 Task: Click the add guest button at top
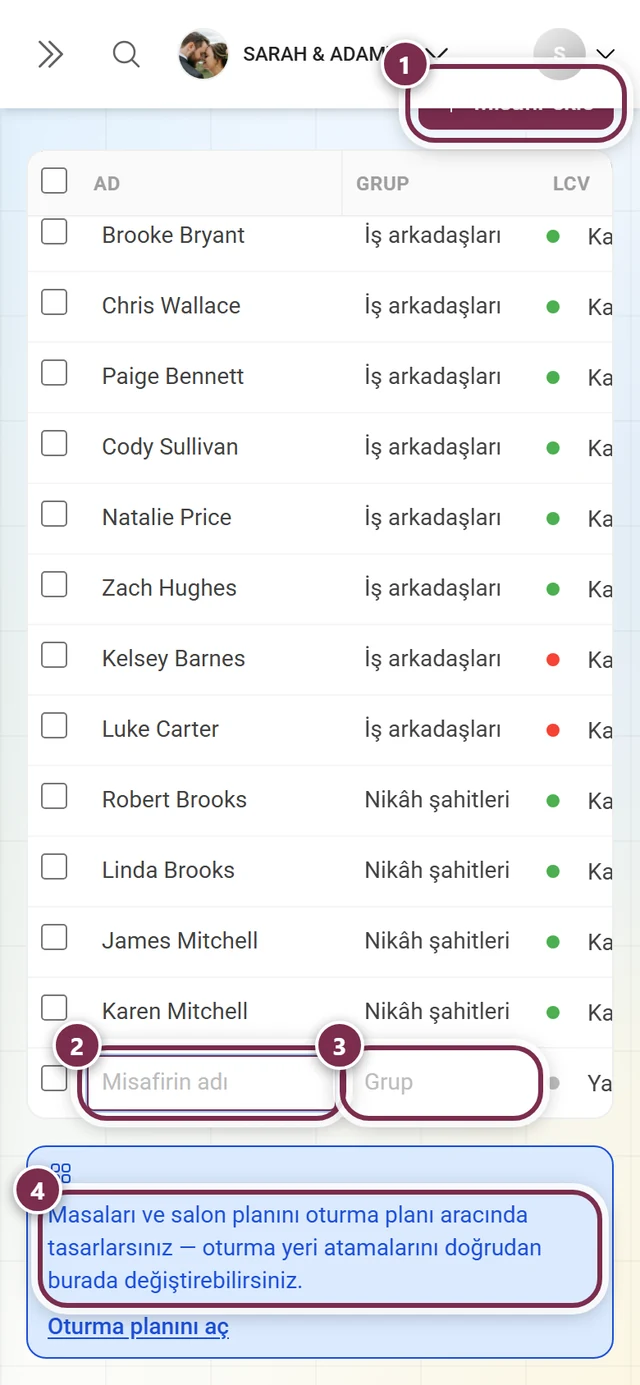[x=516, y=104]
